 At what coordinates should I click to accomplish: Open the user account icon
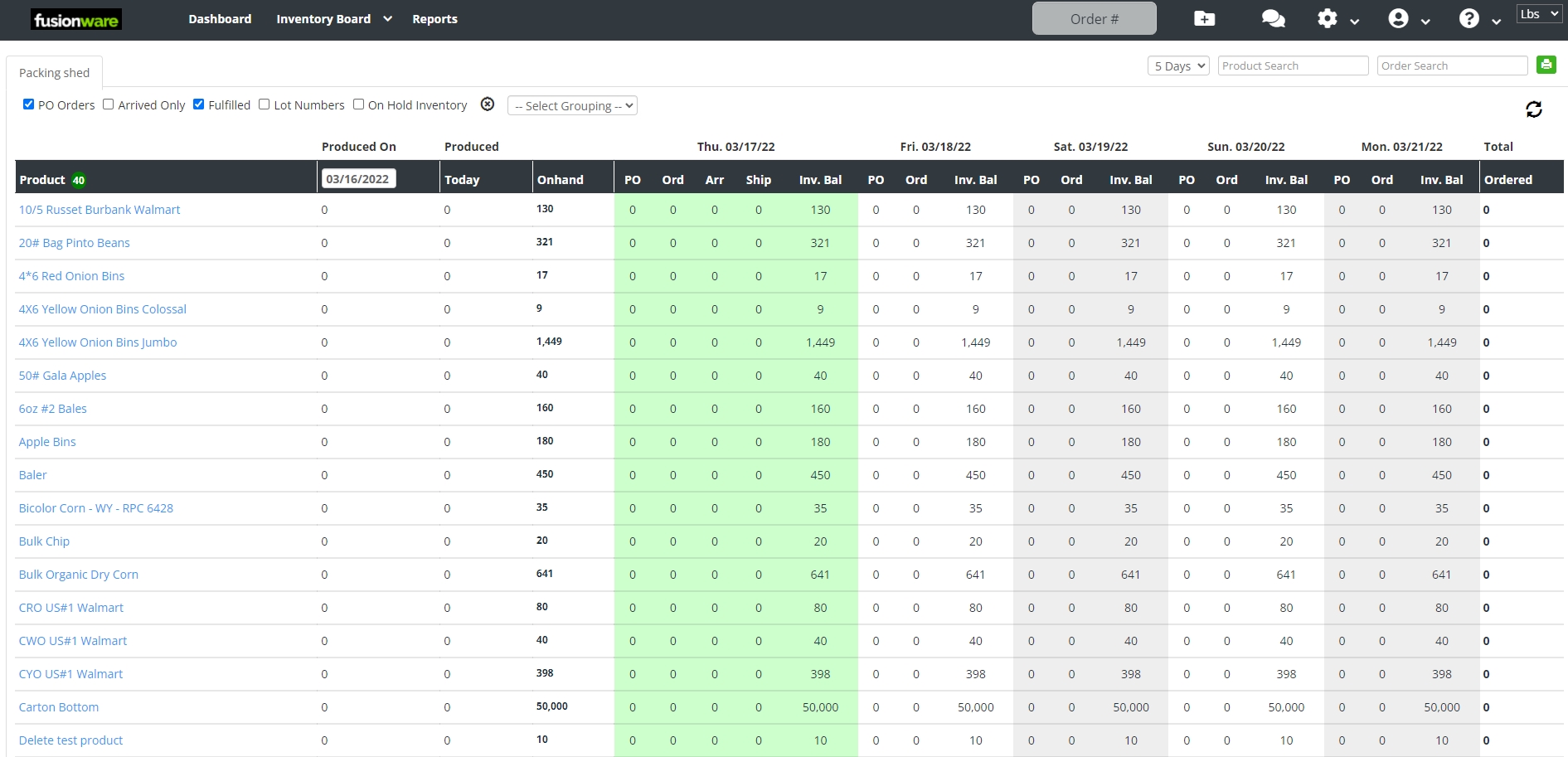point(1400,18)
